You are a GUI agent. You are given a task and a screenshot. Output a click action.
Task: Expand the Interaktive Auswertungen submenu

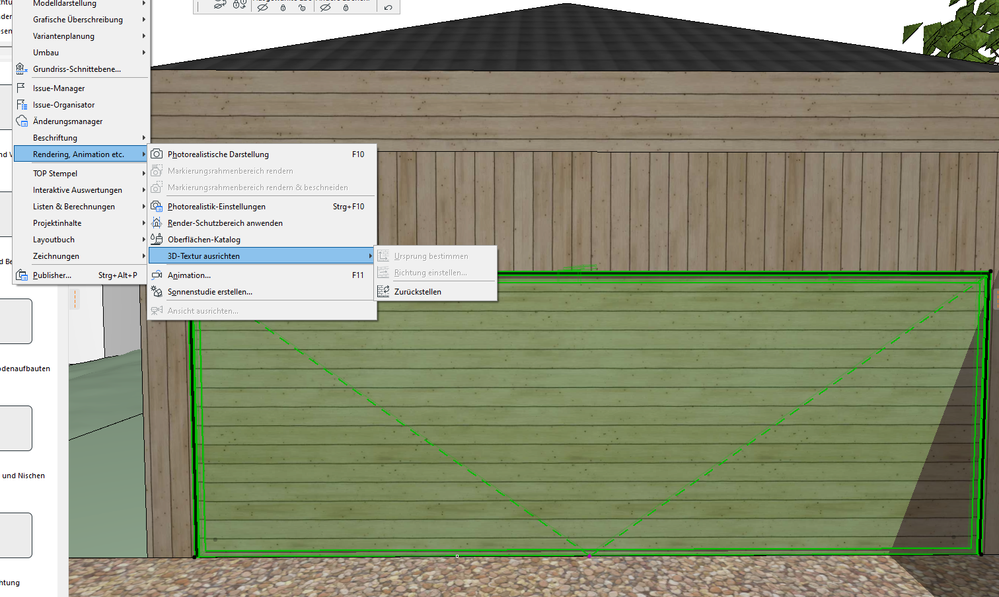coord(82,190)
